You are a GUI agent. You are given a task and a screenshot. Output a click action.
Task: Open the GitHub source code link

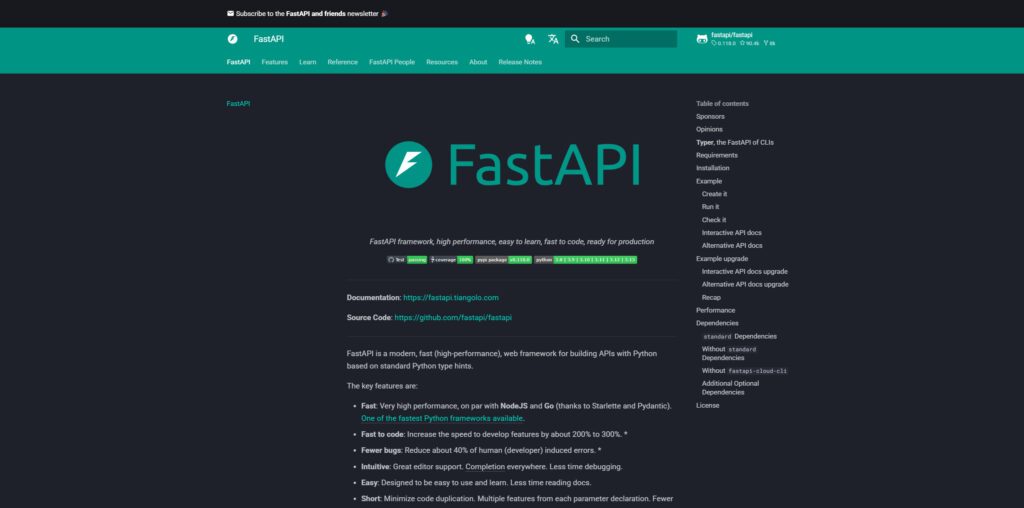[453, 317]
